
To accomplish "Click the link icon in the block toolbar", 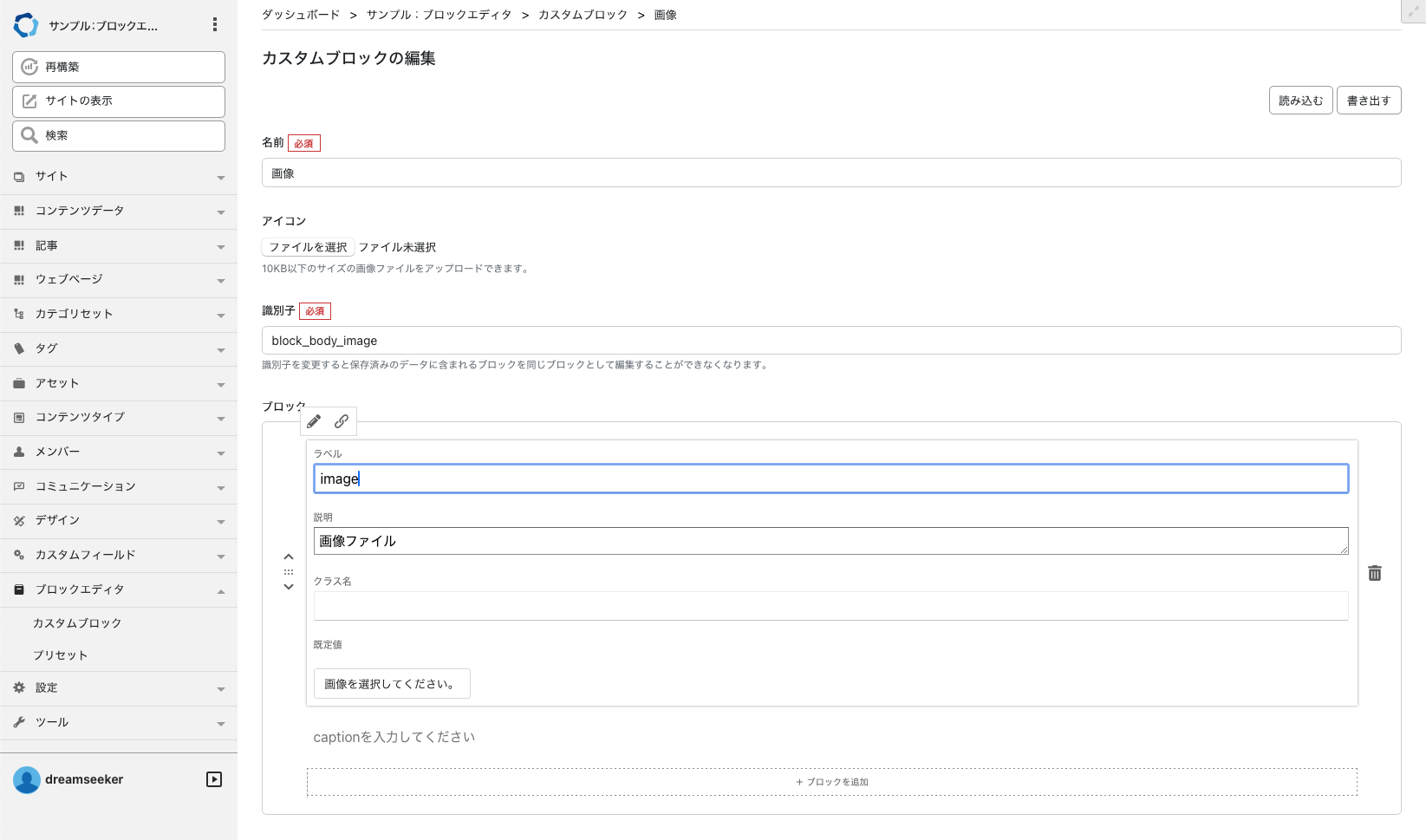I will pos(342,421).
